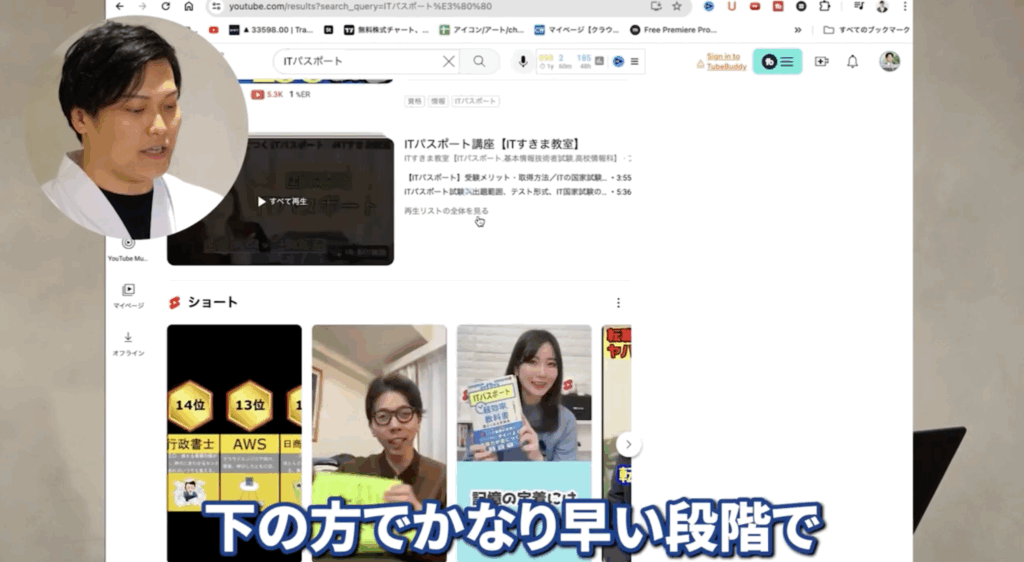Clear the ITパスポート search text
The width and height of the screenshot is (1024, 562).
click(449, 62)
